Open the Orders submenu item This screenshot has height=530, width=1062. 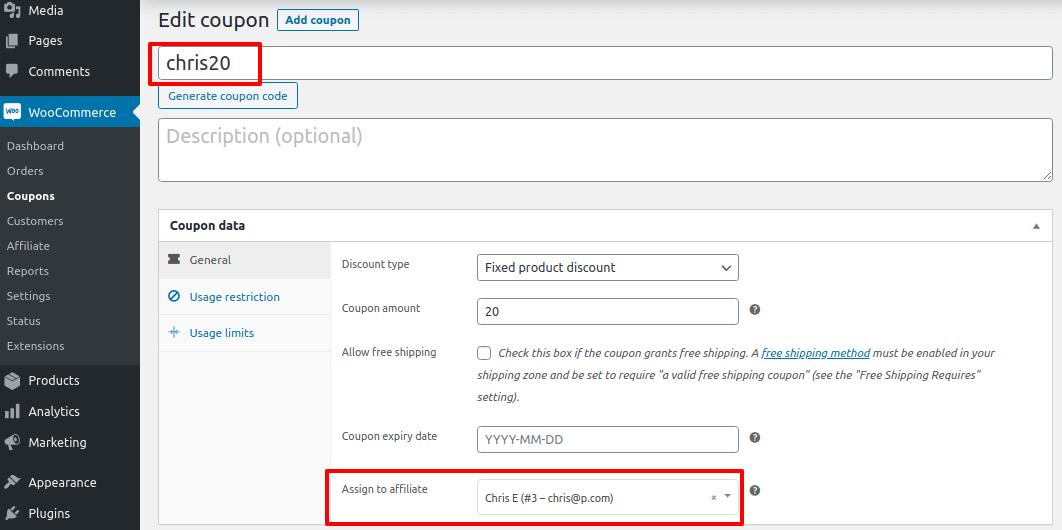click(x=25, y=171)
